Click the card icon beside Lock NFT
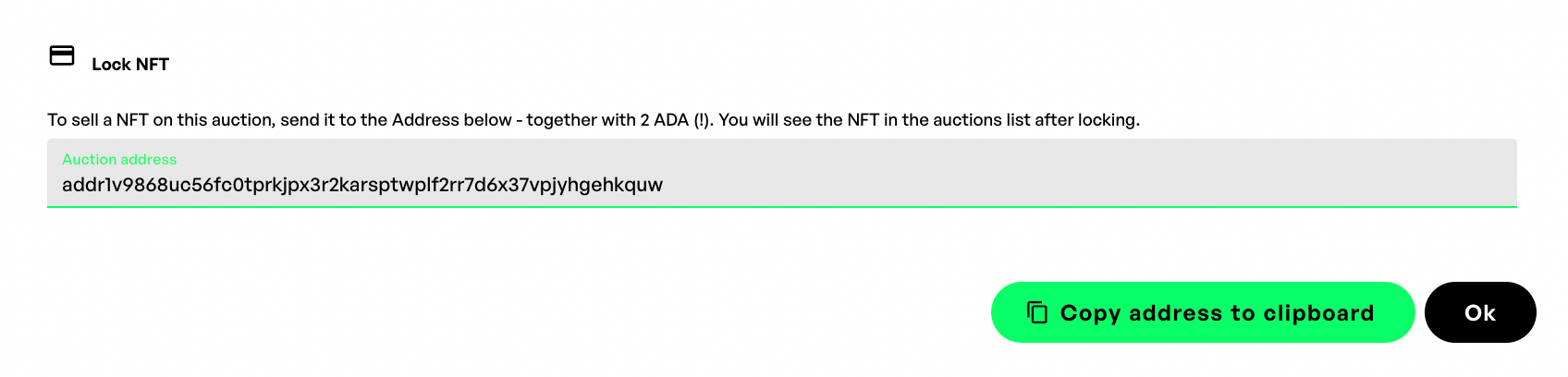The width and height of the screenshot is (1568, 377). click(62, 56)
